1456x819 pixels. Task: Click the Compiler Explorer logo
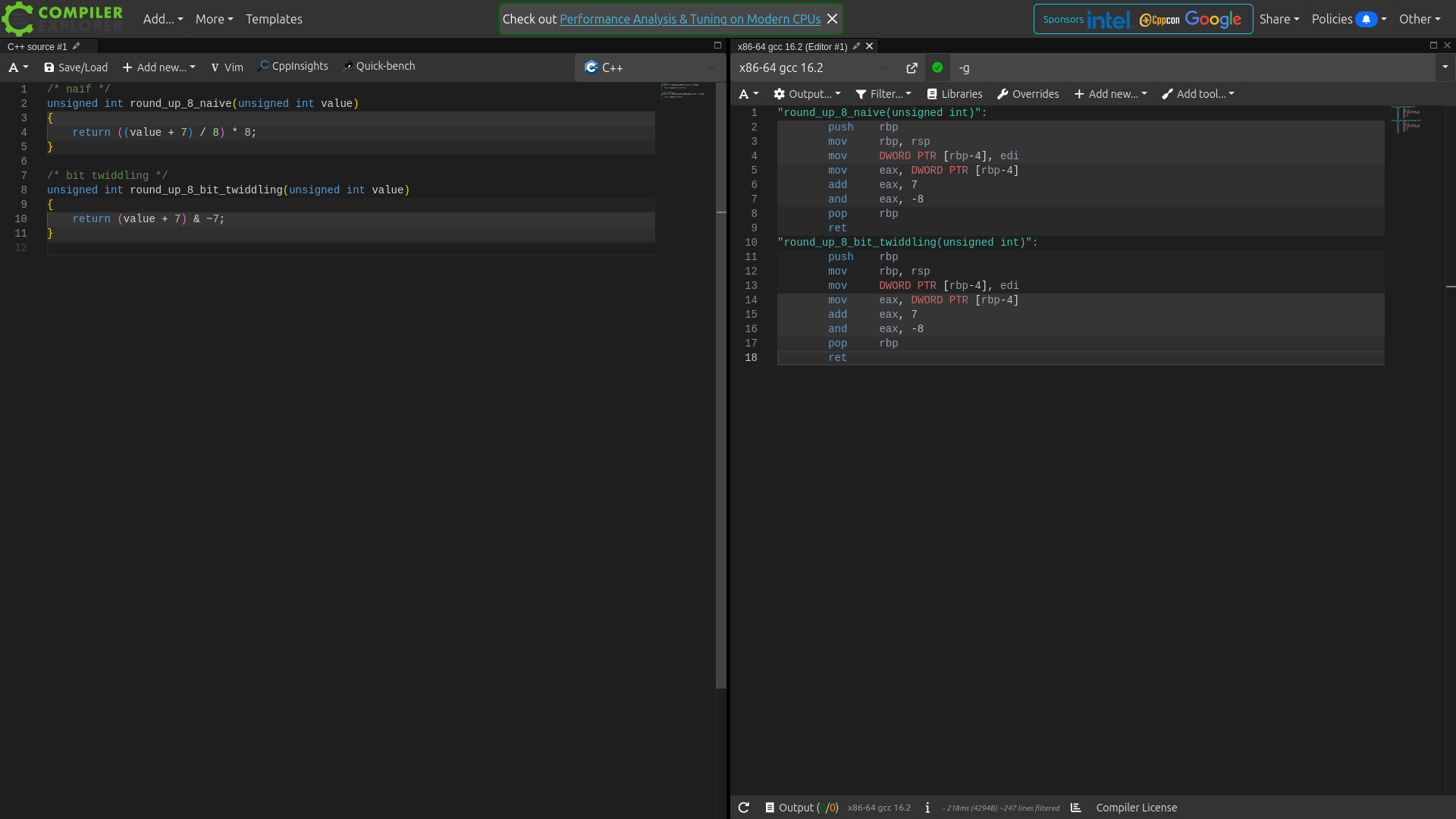pos(62,19)
